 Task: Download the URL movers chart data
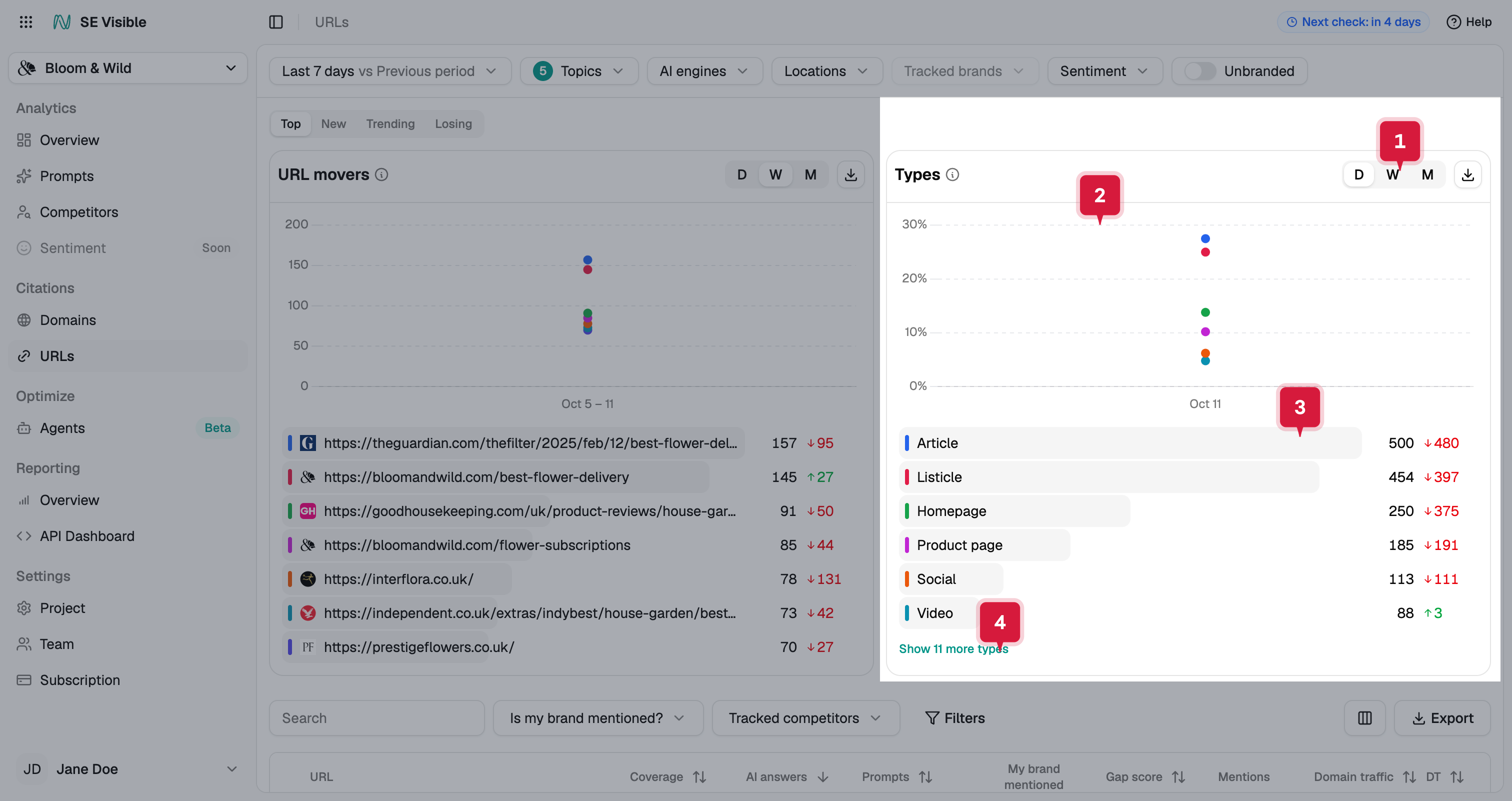[x=850, y=174]
